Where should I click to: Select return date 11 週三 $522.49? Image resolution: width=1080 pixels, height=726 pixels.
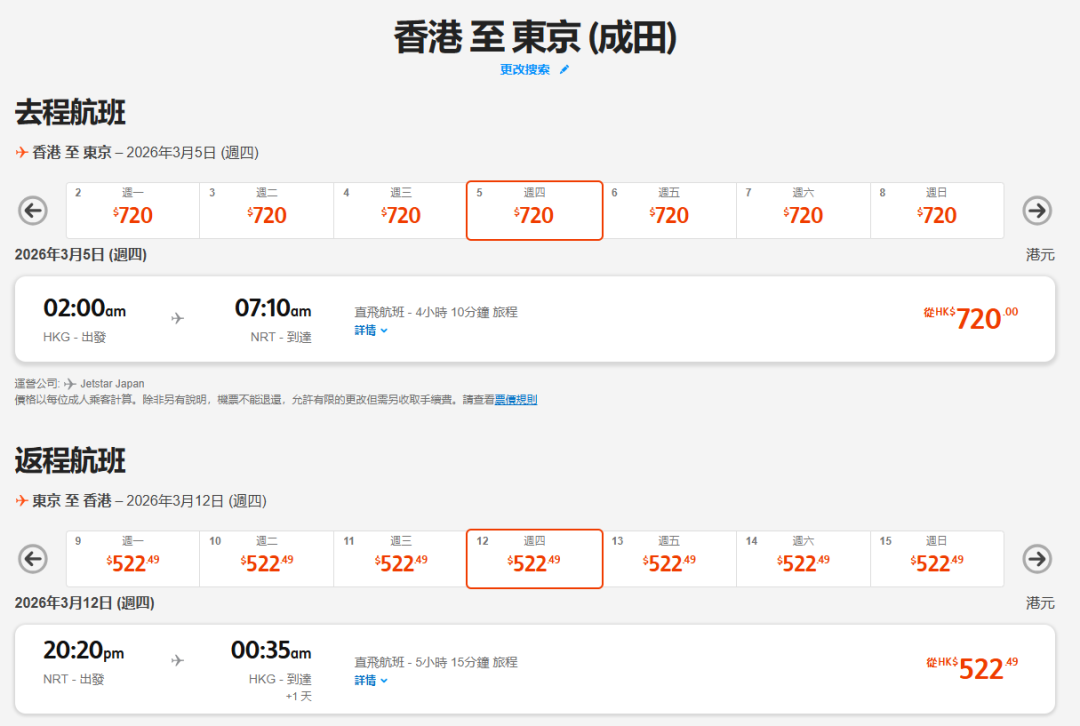pyautogui.click(x=400, y=559)
